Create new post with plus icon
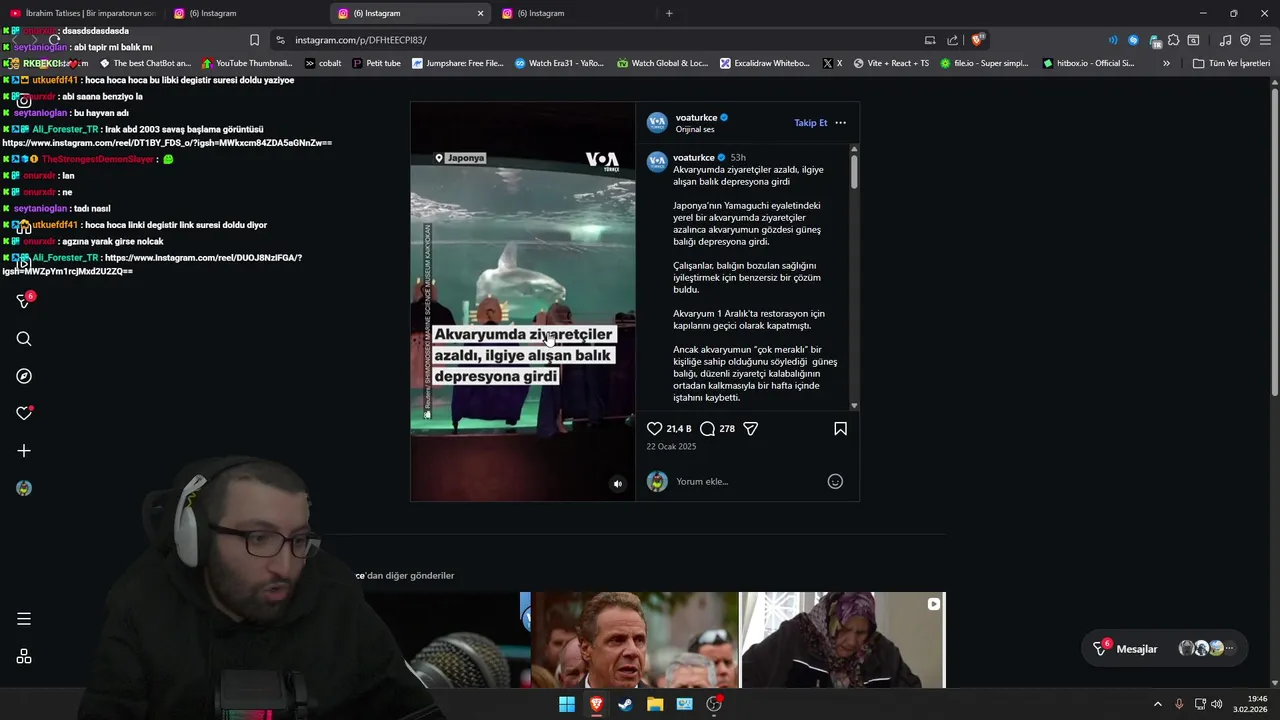This screenshot has height=720, width=1280. (x=24, y=451)
